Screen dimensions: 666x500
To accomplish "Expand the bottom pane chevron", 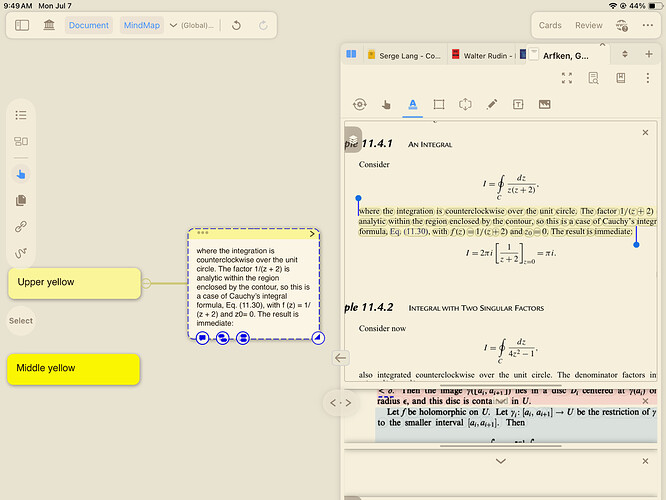I will (x=501, y=461).
